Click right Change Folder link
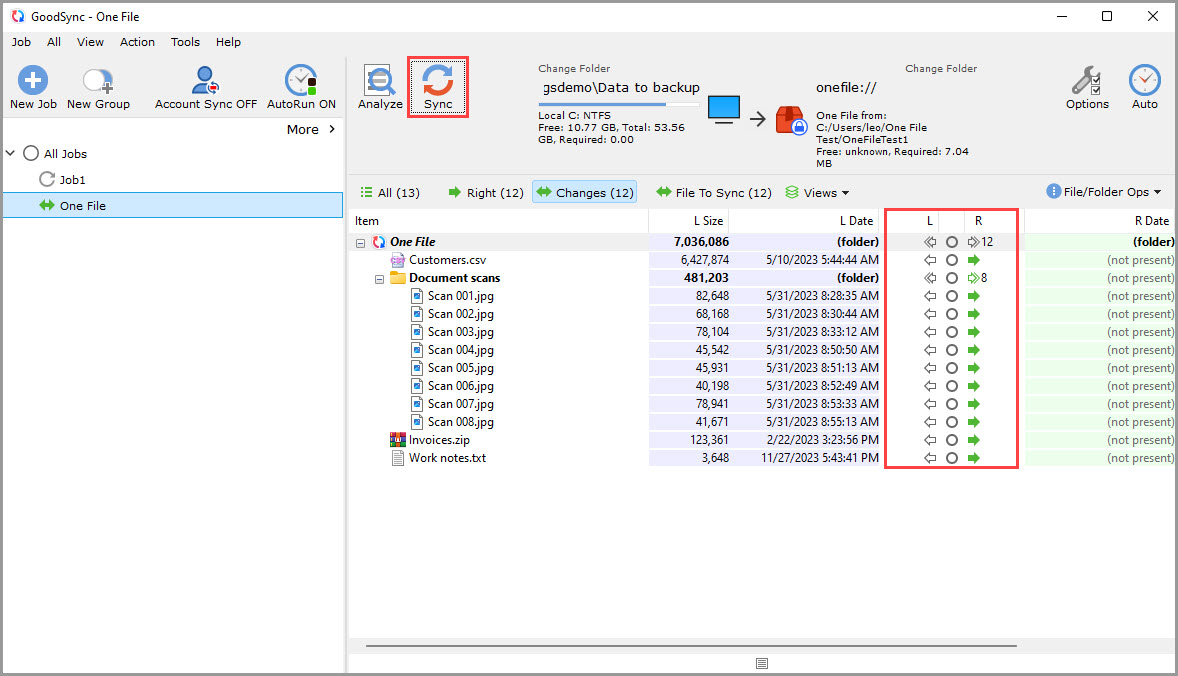Screen dimensions: 1178x676 941,68
